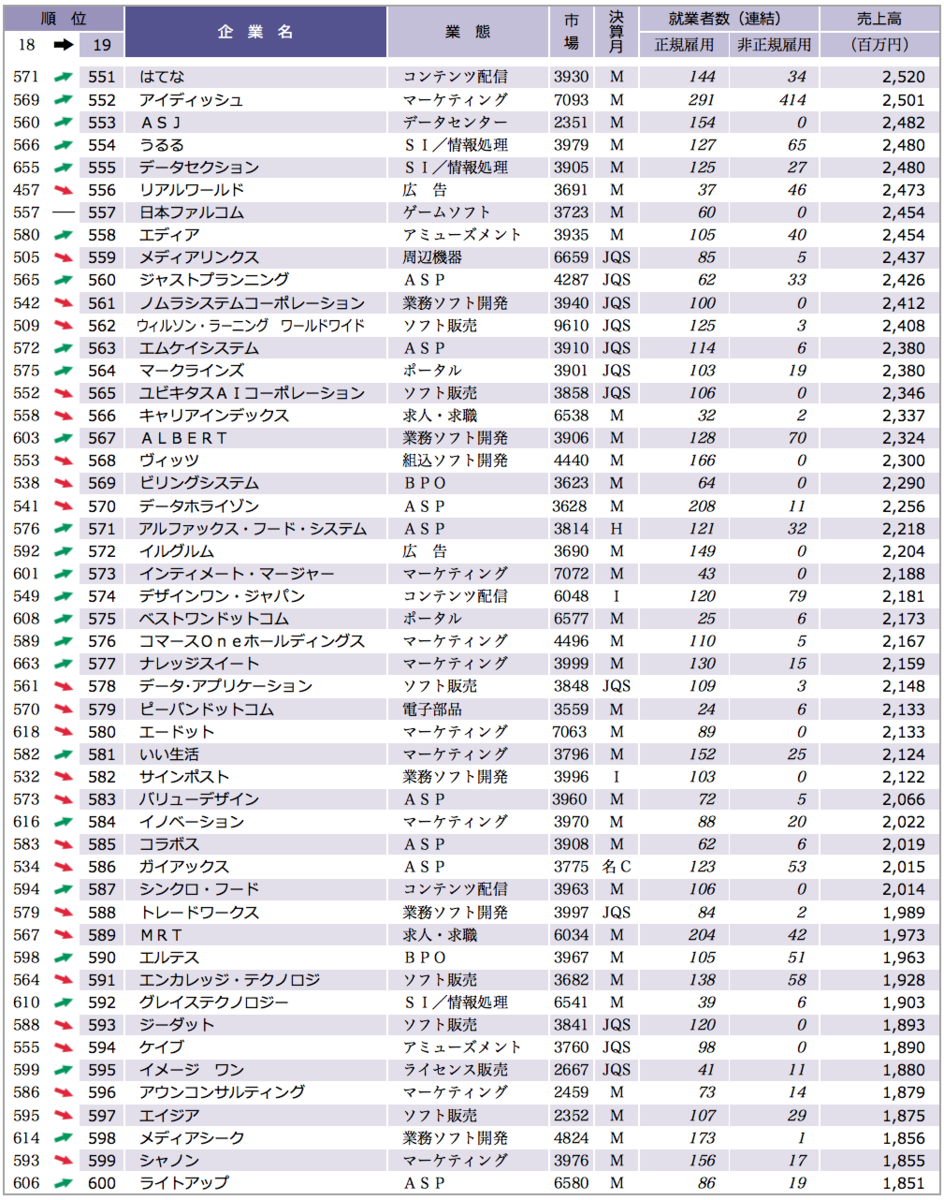Click the red down arrow in the エードット row
Viewport: 944px width, 1200px height.
(64, 732)
